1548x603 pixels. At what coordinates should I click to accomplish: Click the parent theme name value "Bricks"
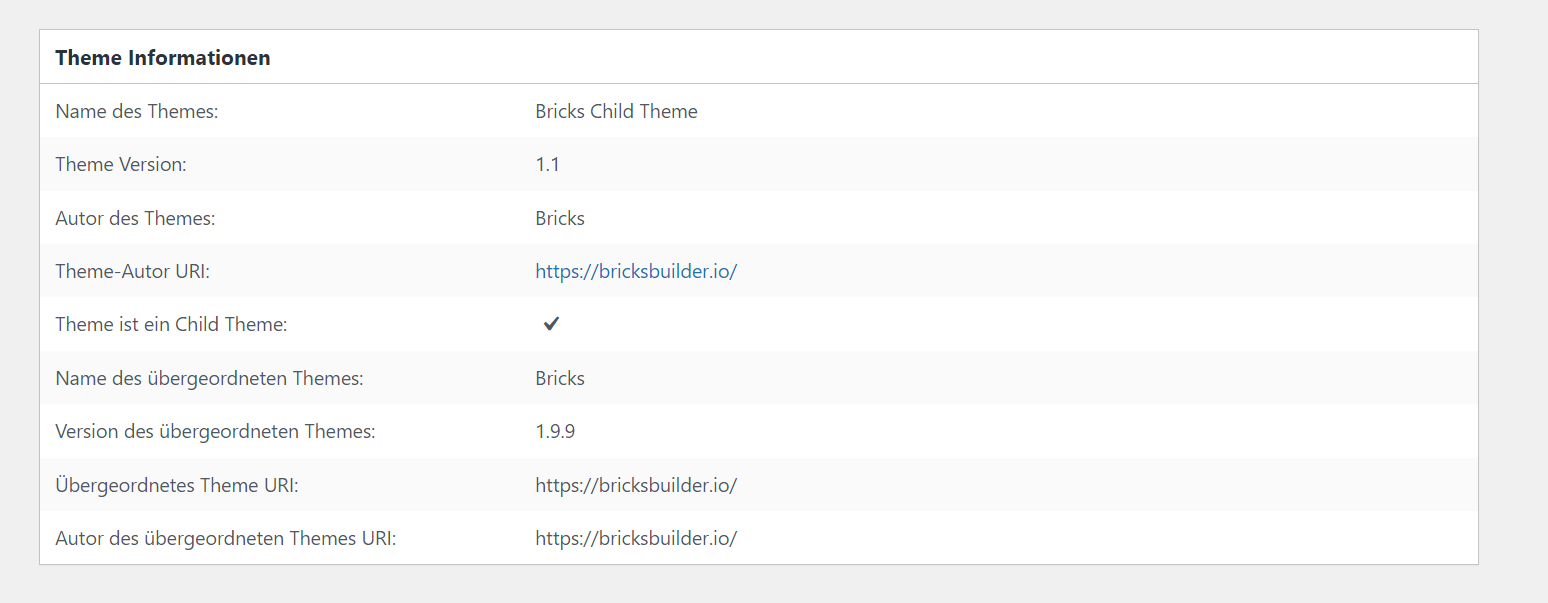tap(560, 378)
